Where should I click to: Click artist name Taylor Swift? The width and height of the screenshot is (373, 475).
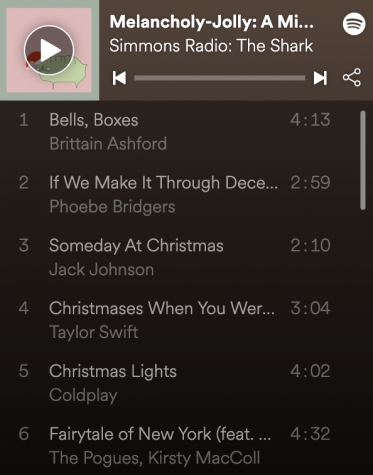click(x=94, y=332)
